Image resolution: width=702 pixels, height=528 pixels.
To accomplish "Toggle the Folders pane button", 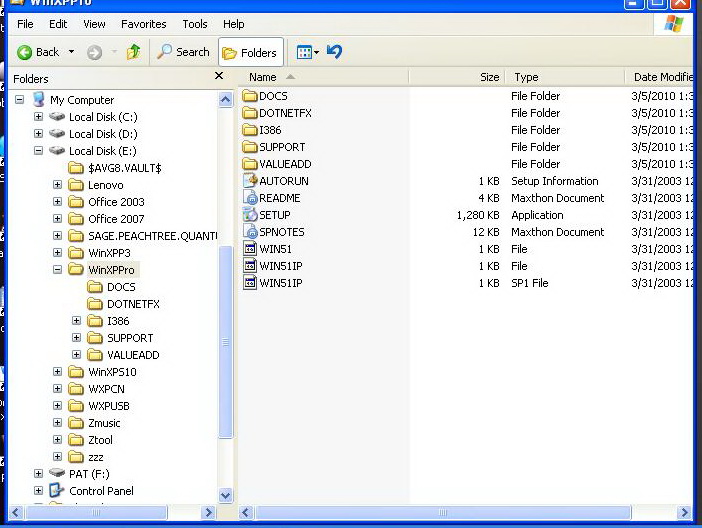I will pyautogui.click(x=250, y=53).
